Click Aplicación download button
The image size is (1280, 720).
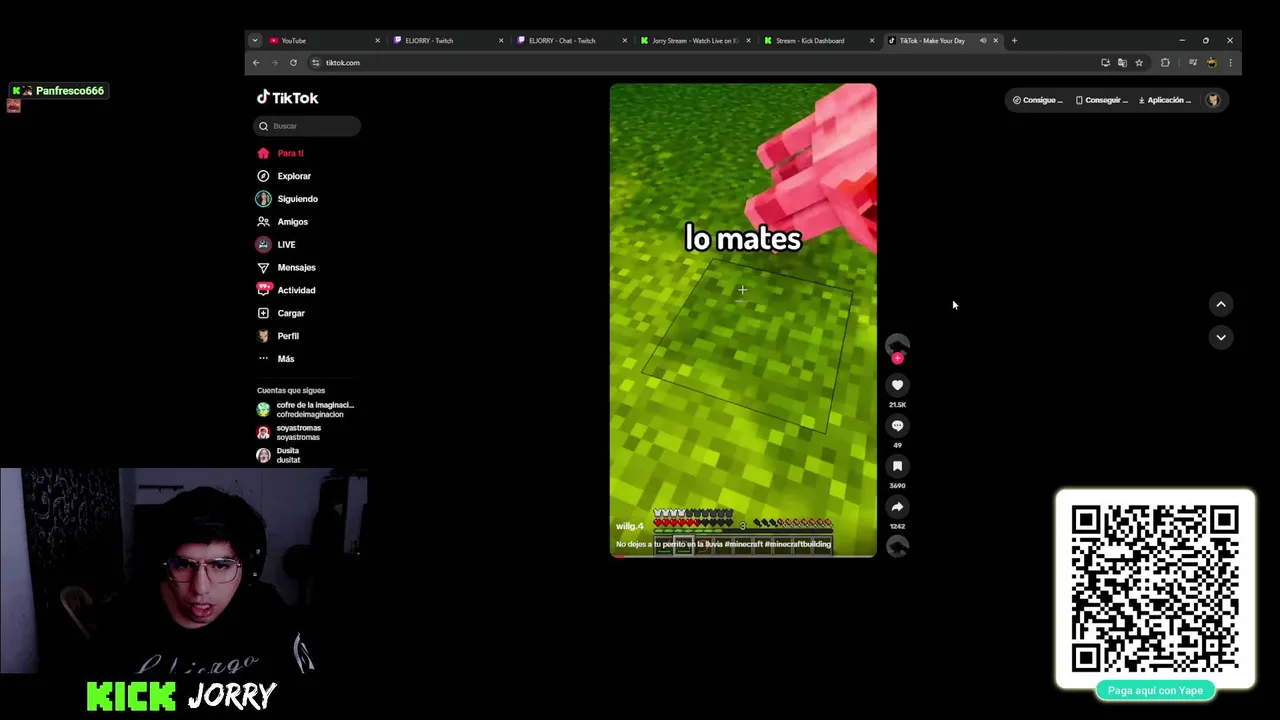pos(1165,100)
